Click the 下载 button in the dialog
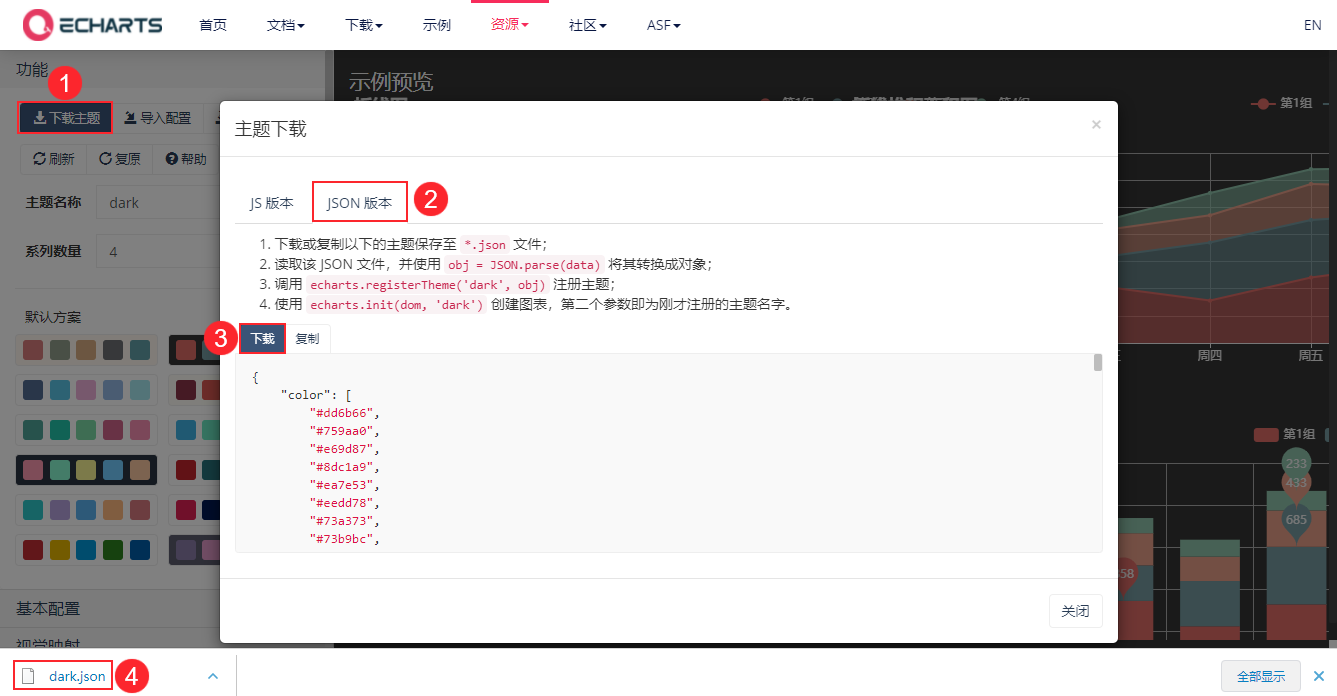 pos(263,339)
